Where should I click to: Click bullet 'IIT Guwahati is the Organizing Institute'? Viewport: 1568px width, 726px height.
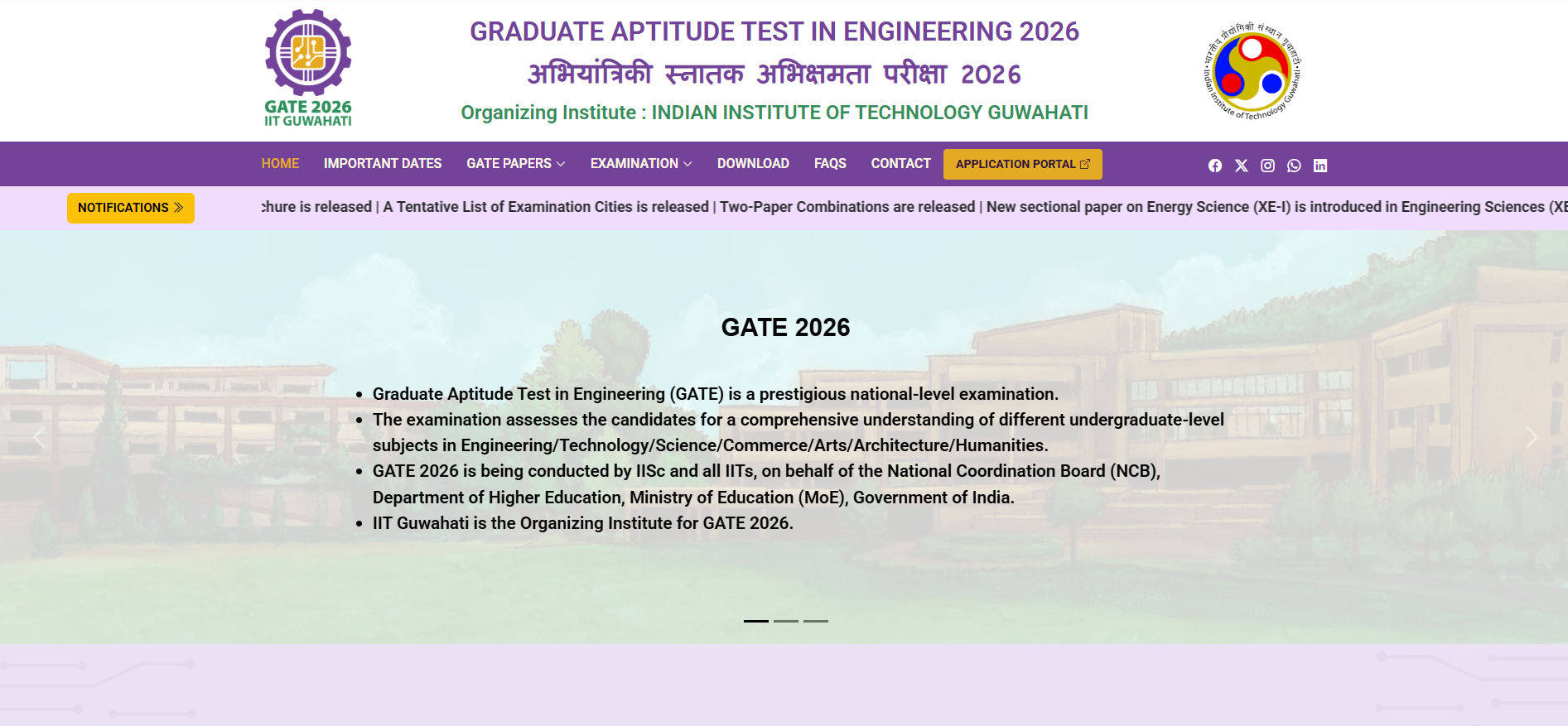[583, 523]
